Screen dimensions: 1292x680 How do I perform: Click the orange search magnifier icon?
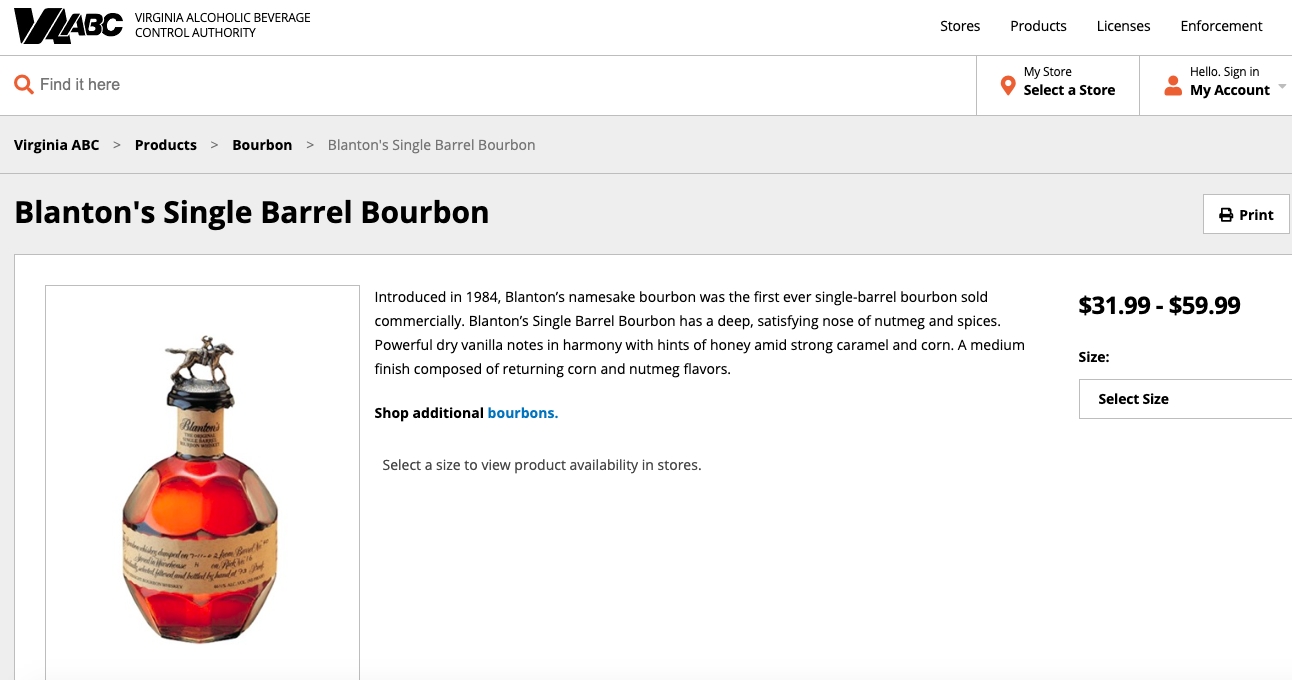coord(24,85)
